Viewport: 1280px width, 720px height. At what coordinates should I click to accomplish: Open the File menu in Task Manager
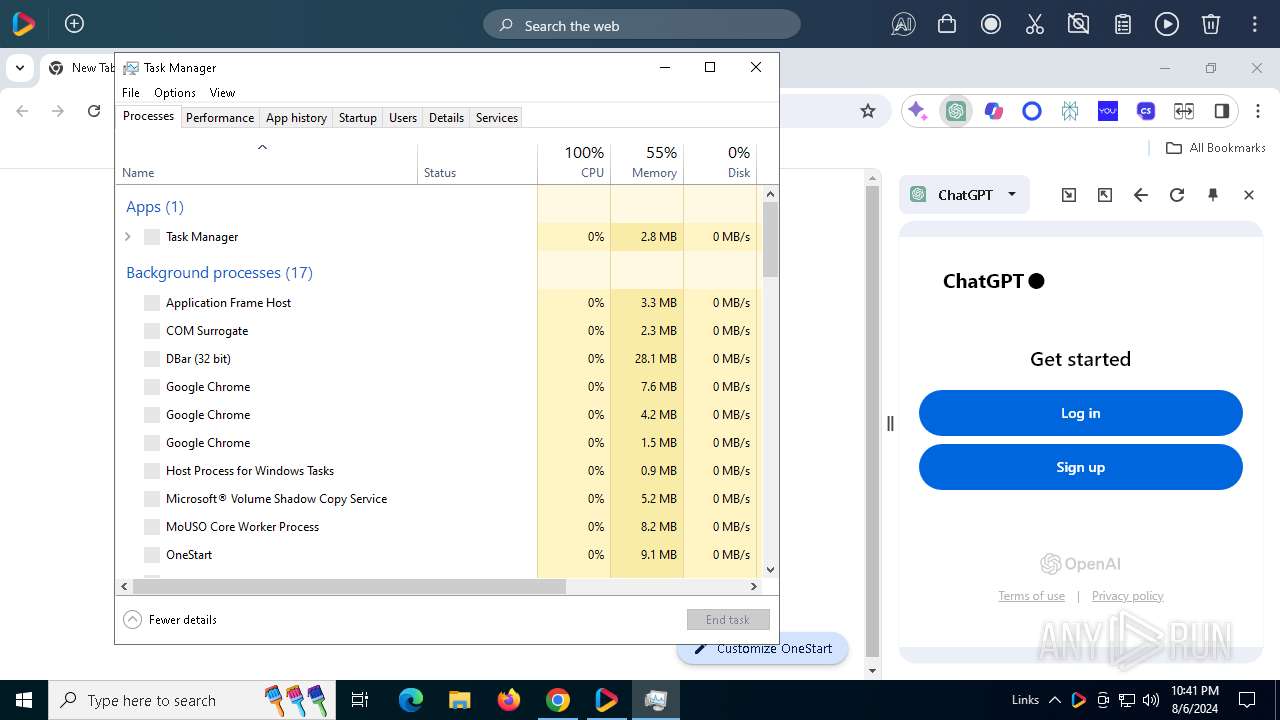(131, 93)
